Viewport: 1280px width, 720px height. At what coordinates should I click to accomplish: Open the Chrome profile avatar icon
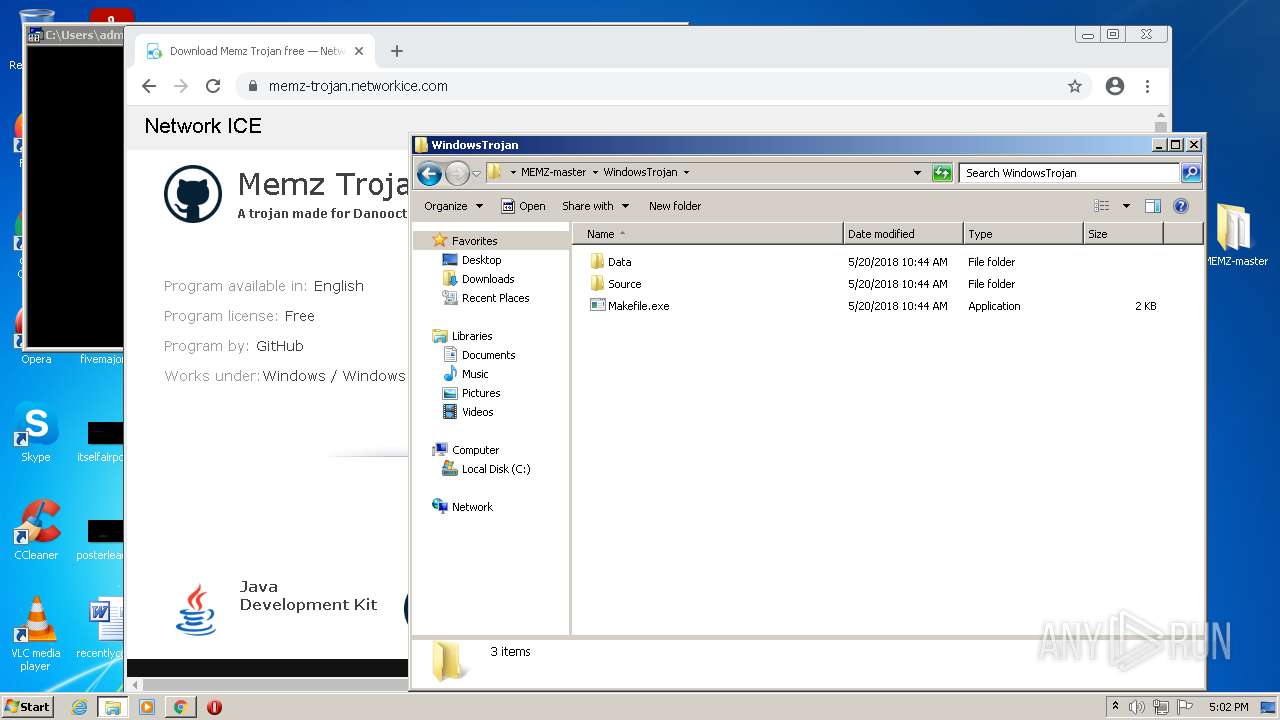[x=1115, y=86]
